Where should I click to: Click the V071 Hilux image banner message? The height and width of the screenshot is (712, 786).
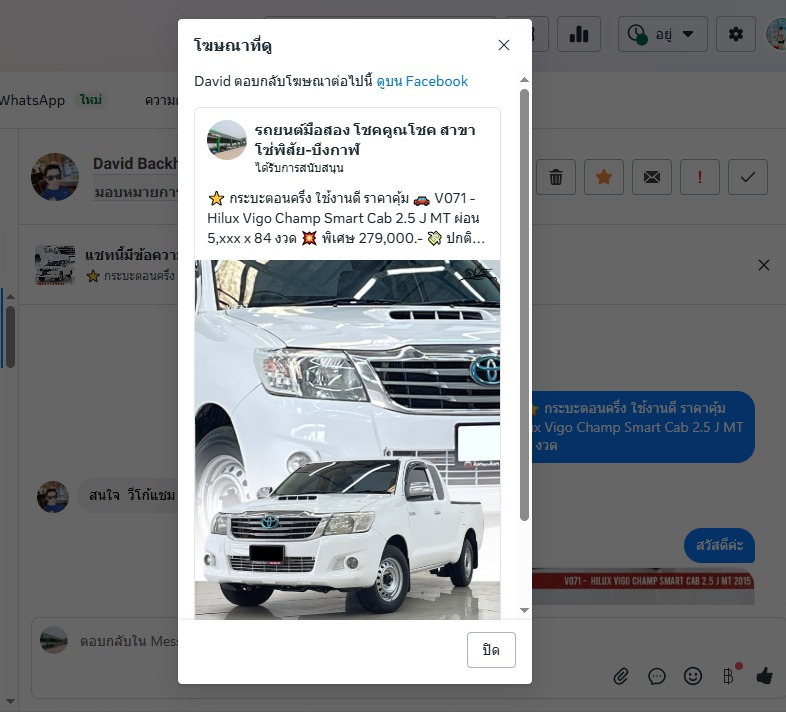point(643,586)
